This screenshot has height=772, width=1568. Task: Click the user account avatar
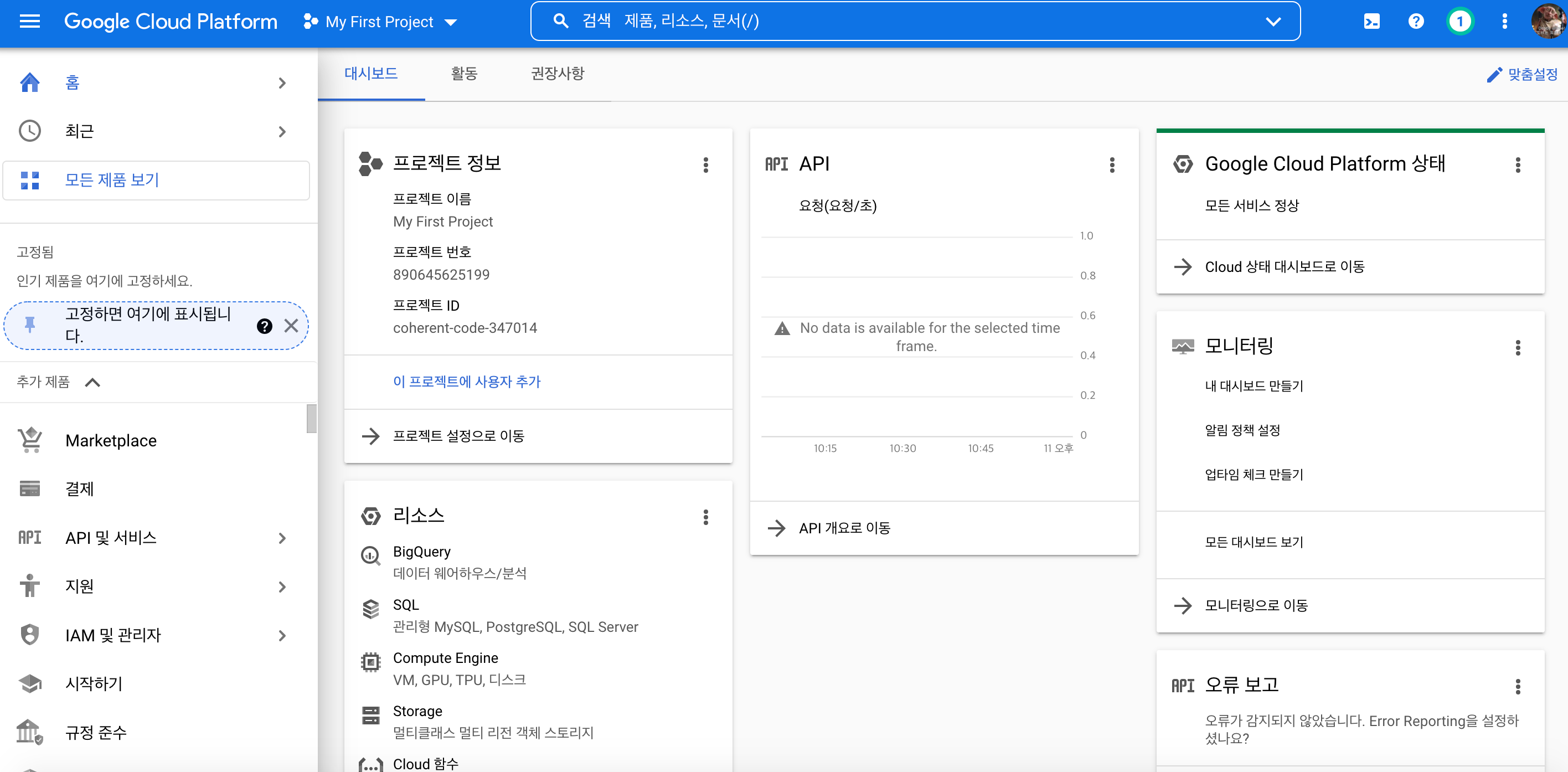1548,22
